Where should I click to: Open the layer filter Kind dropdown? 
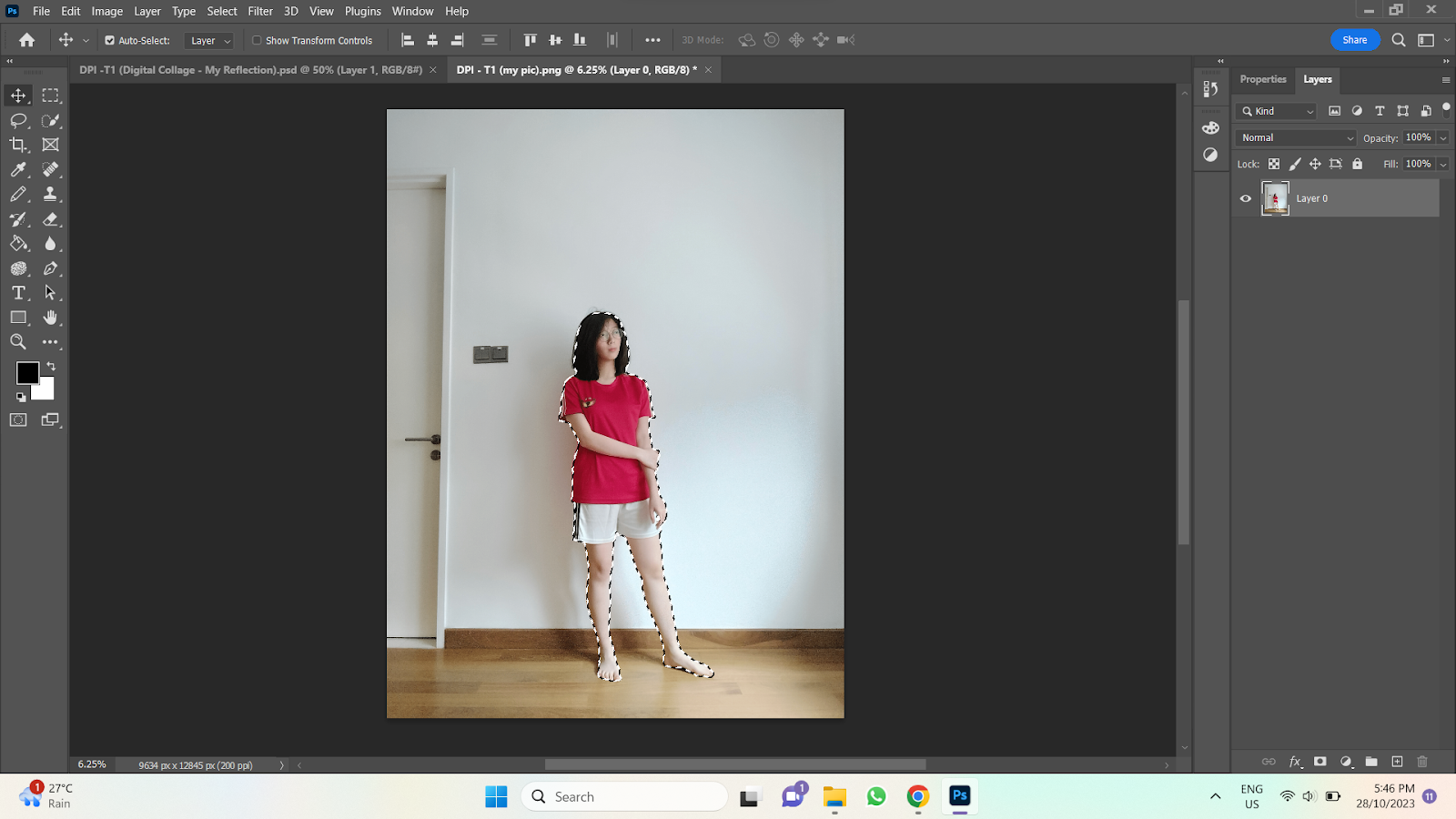point(1277,111)
